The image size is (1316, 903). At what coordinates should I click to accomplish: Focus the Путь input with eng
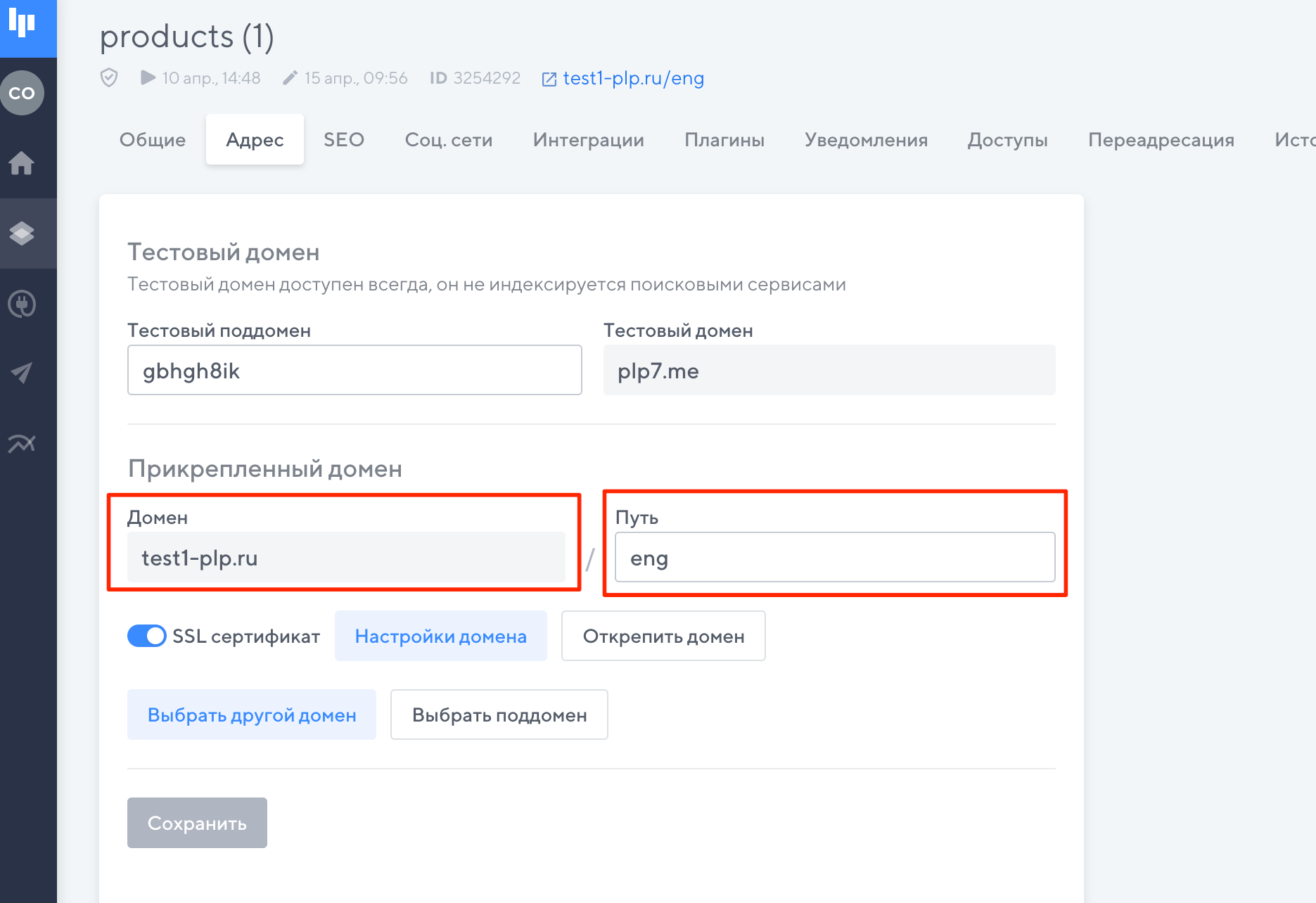point(835,557)
